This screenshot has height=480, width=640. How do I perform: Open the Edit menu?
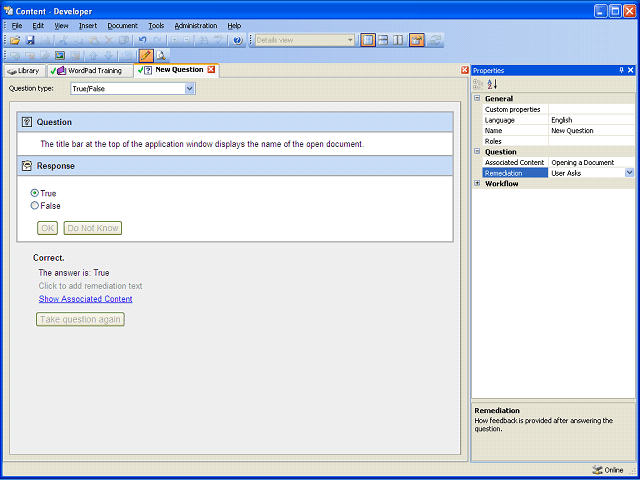pos(38,26)
